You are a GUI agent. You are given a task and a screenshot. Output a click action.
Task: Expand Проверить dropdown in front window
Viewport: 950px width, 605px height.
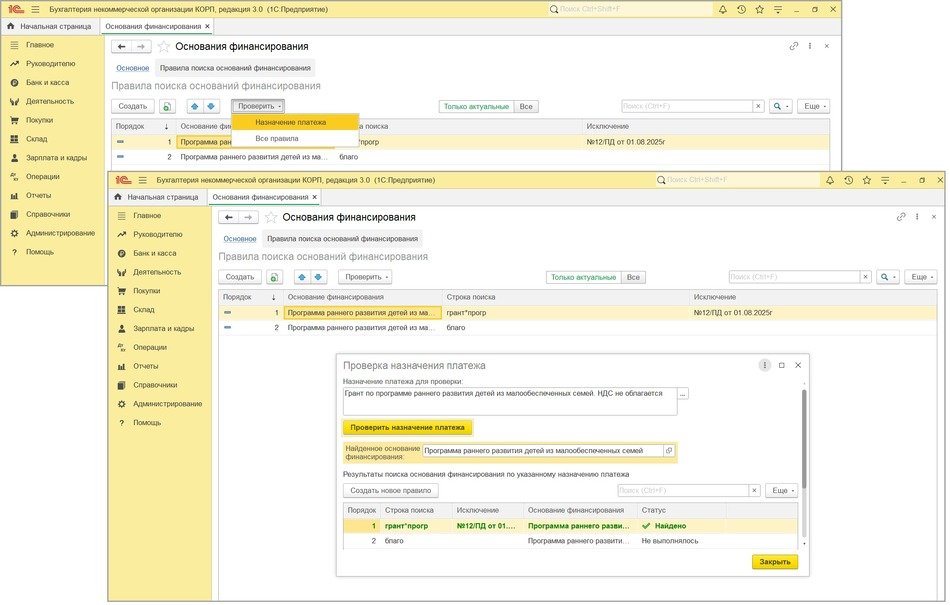tap(365, 277)
